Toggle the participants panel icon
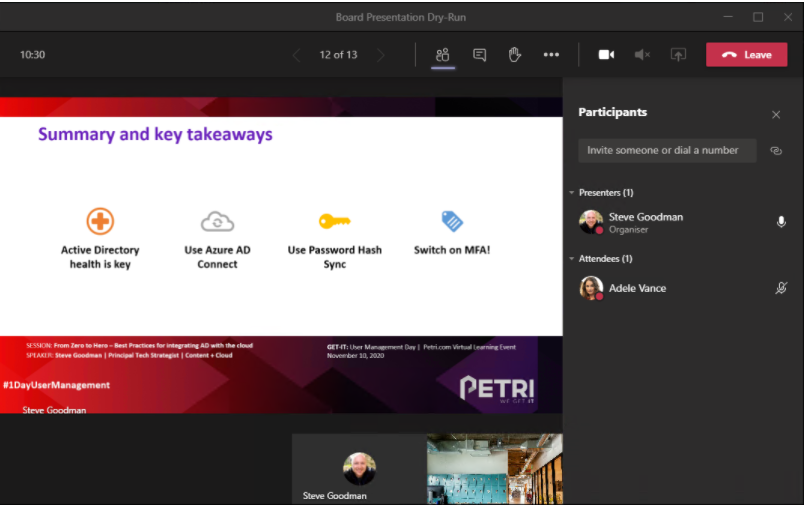The image size is (805, 506). click(443, 55)
